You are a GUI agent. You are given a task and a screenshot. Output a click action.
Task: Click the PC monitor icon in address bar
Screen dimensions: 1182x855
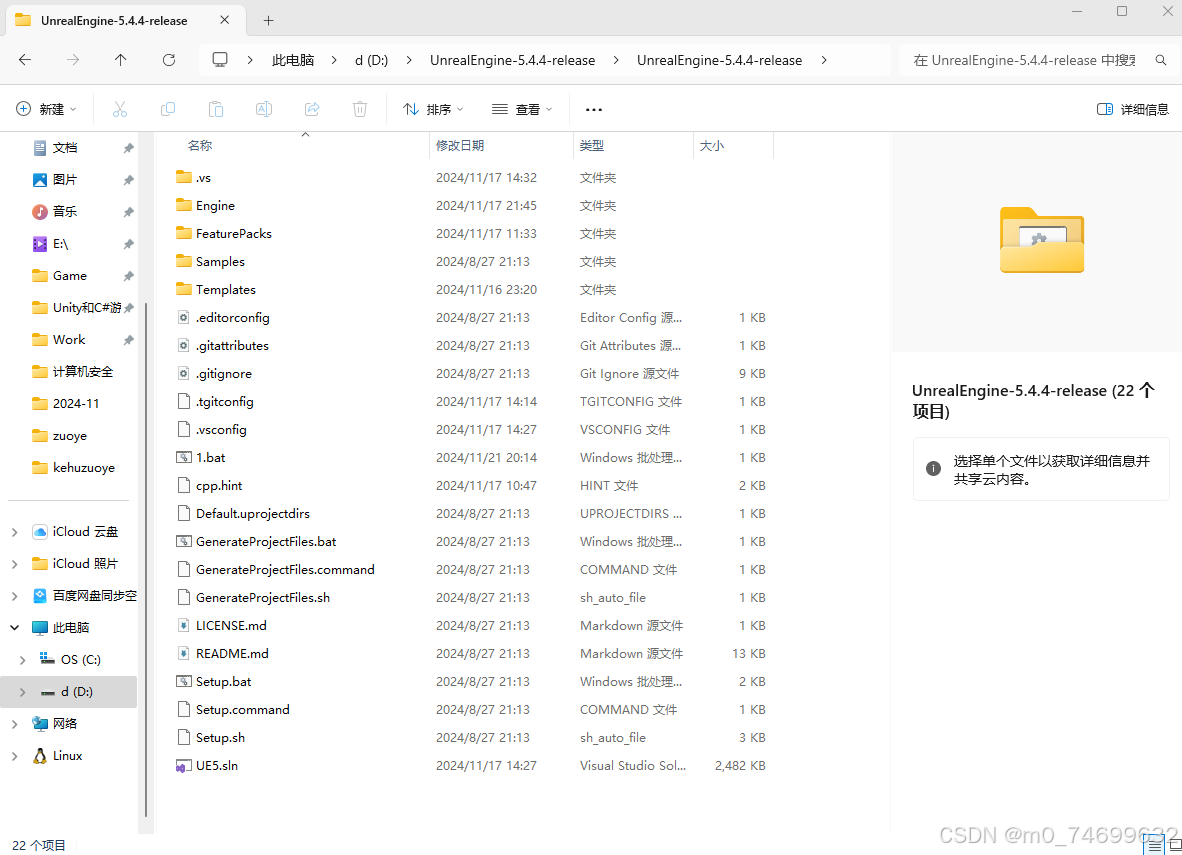(x=220, y=60)
